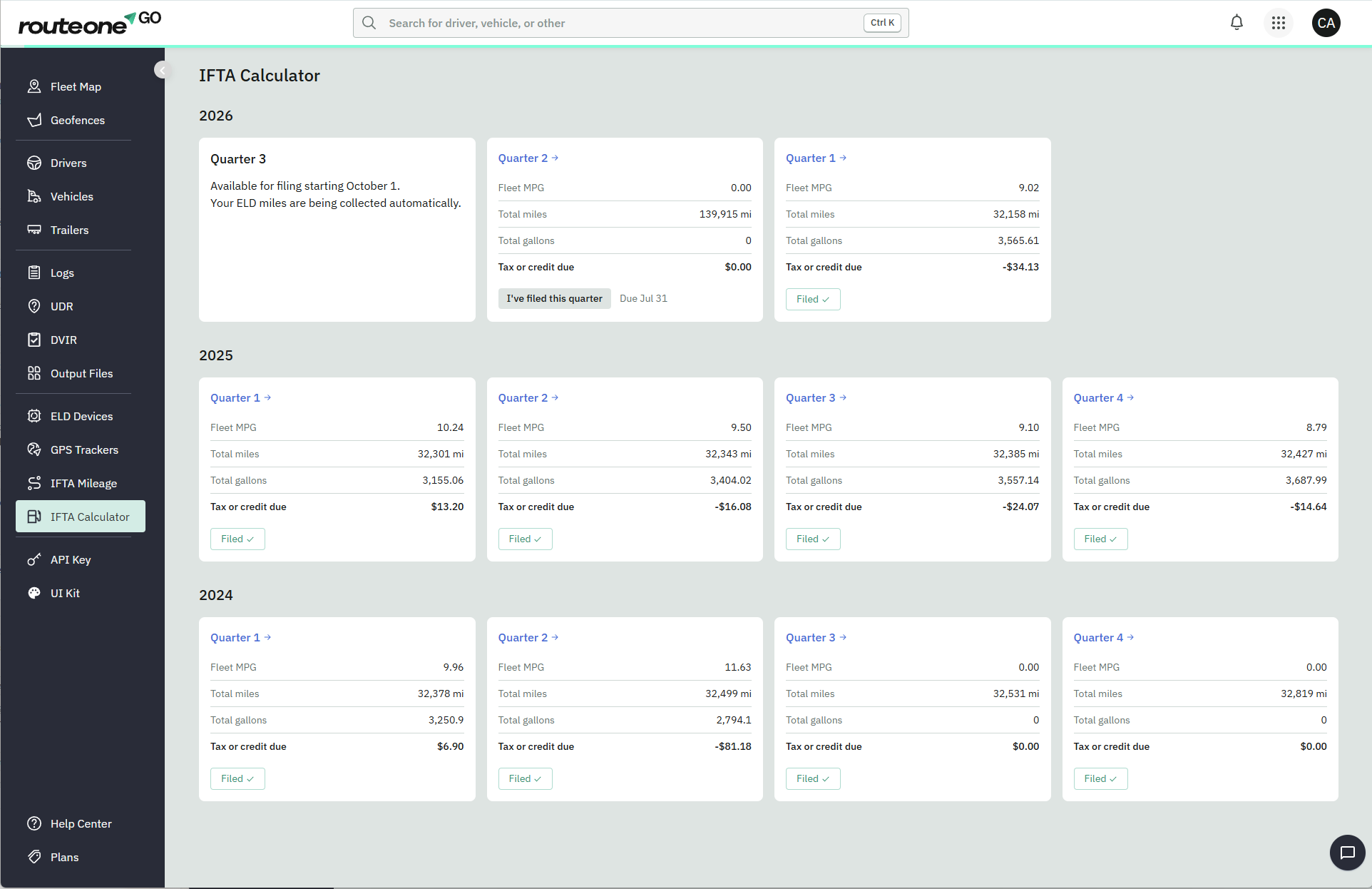Screen dimensions: 1372x889
Task: Click the API Key icon
Action: coord(34,559)
